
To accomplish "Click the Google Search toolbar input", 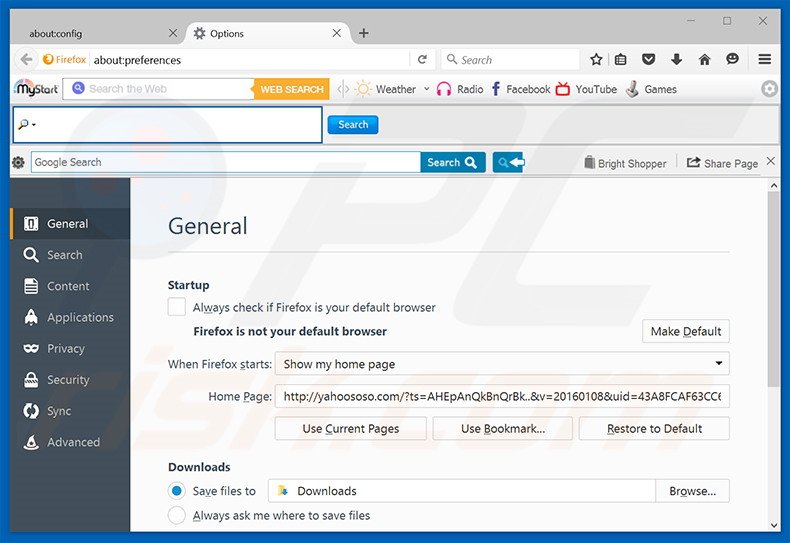I will [226, 162].
